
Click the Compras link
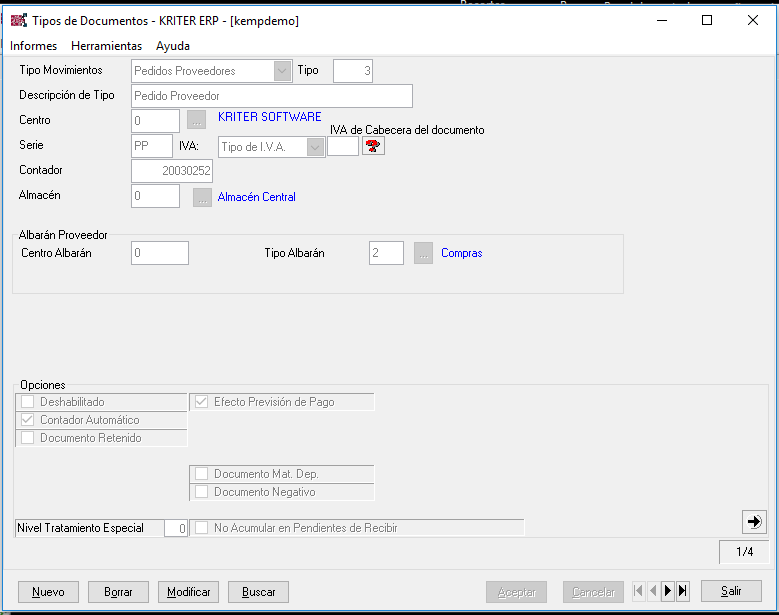(x=462, y=253)
